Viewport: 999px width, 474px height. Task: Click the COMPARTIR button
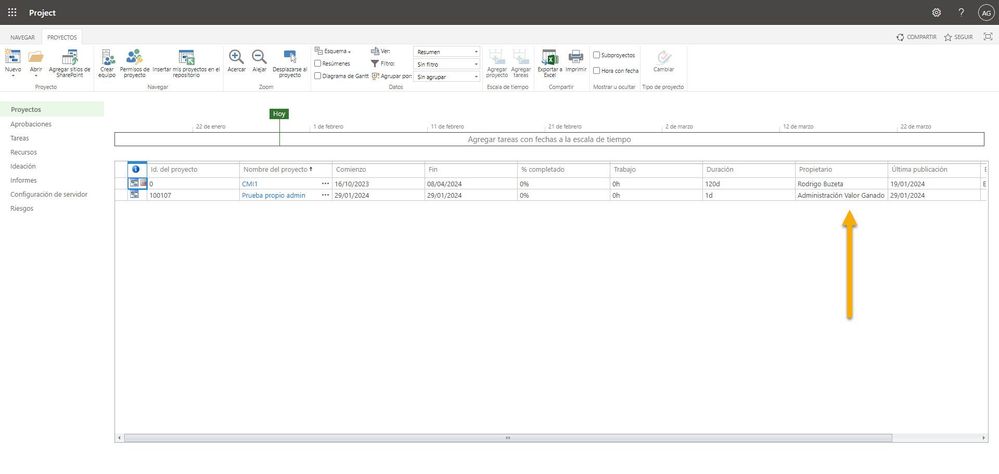916,37
